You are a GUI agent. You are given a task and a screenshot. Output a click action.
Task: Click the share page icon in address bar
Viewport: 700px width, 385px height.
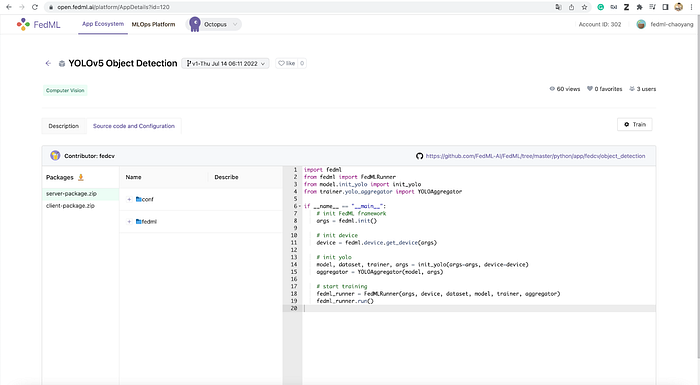[571, 7]
